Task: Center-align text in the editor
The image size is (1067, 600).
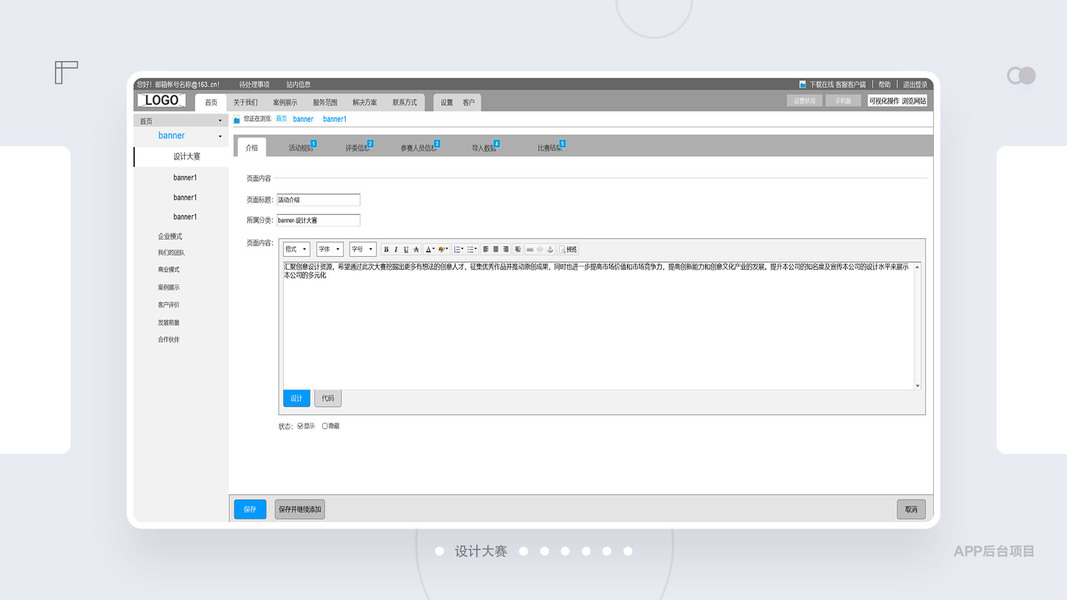Action: [x=495, y=250]
